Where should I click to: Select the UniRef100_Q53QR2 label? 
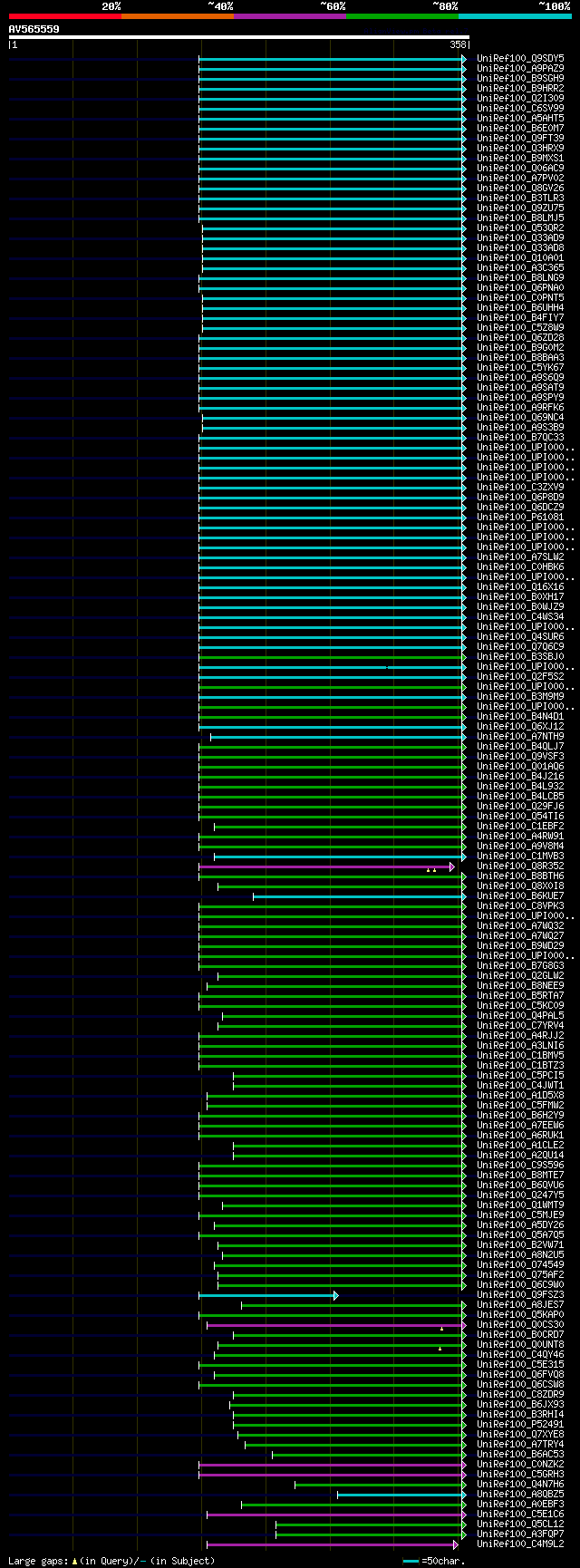click(x=520, y=227)
